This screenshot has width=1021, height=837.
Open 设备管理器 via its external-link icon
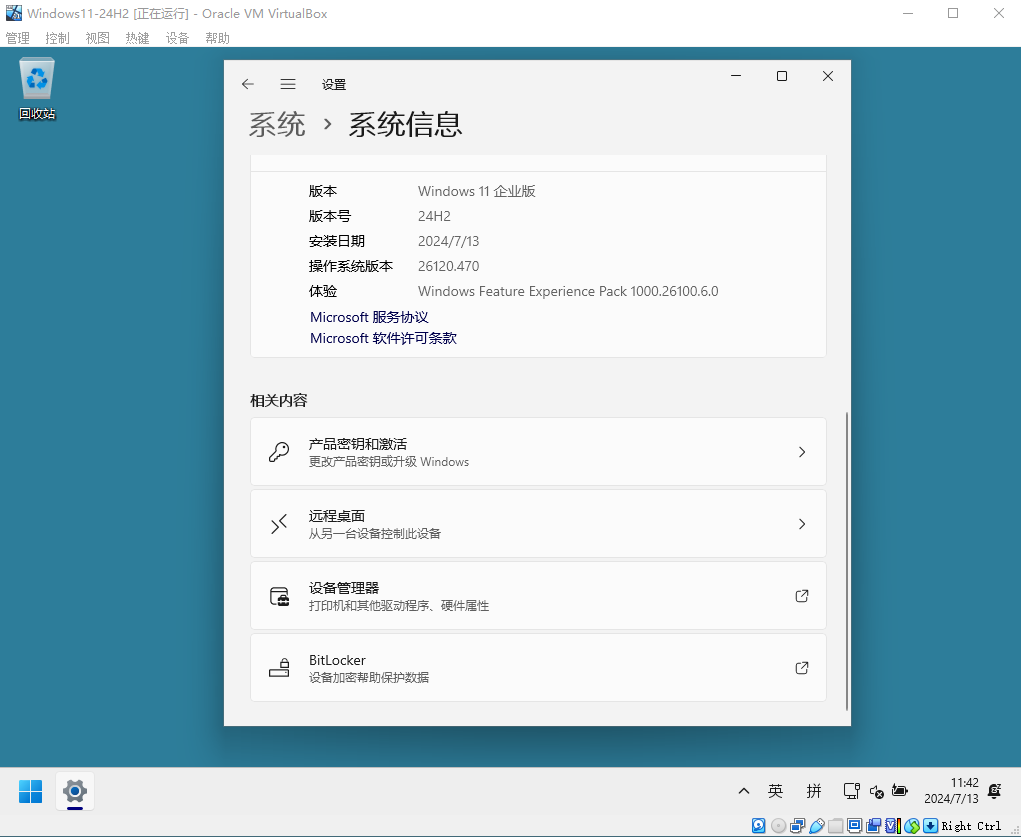pyautogui.click(x=802, y=596)
